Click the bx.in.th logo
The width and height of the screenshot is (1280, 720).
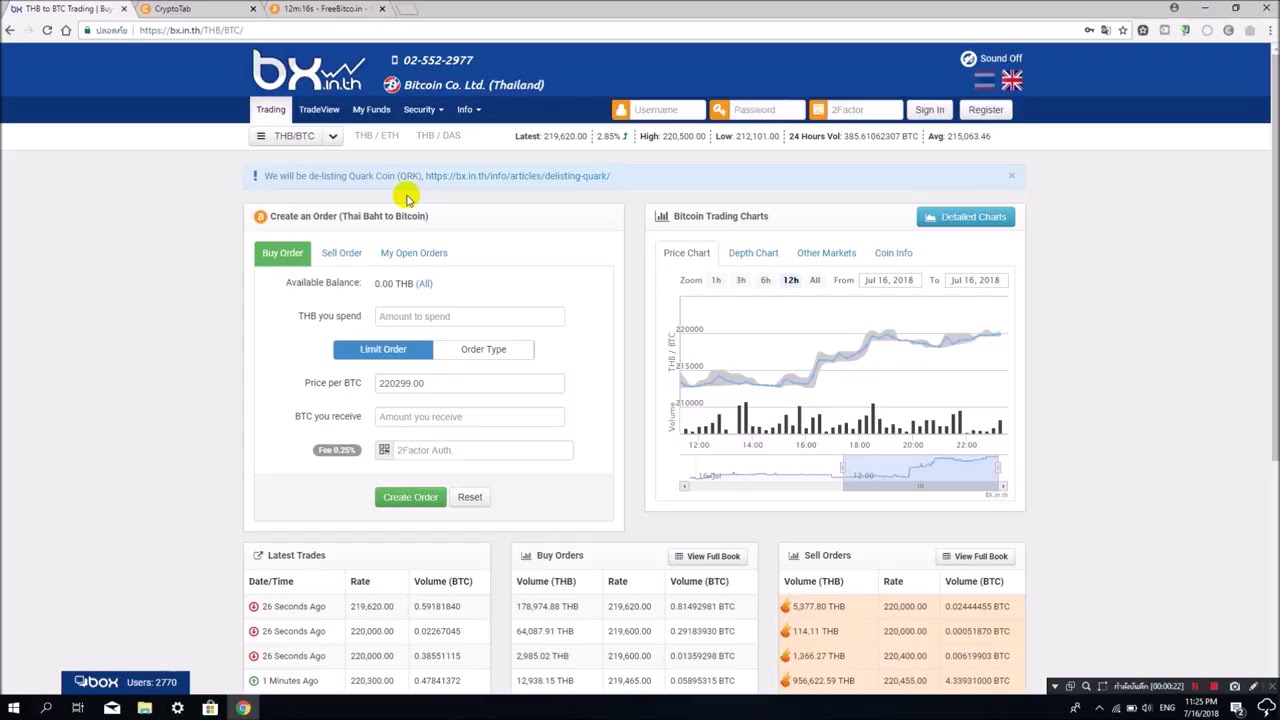tap(308, 71)
